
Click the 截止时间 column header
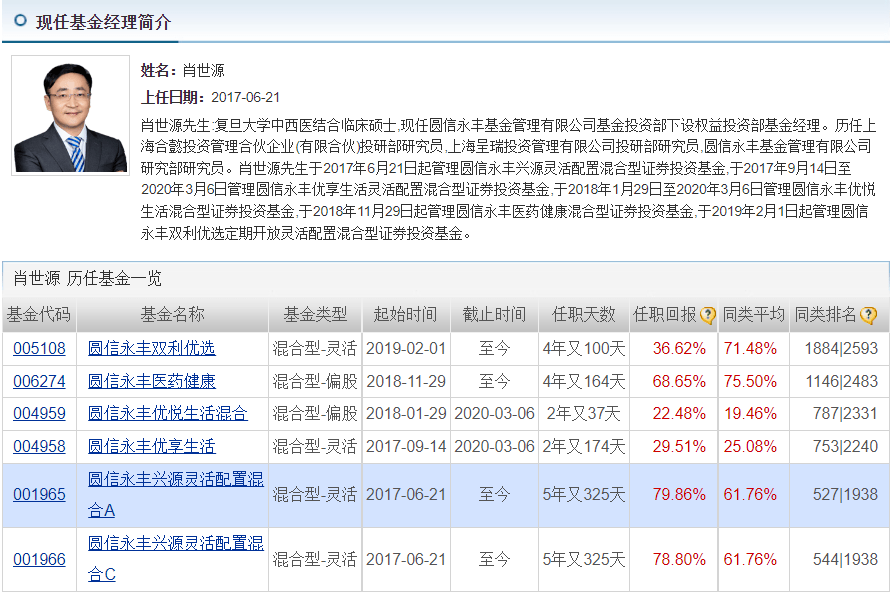[494, 315]
